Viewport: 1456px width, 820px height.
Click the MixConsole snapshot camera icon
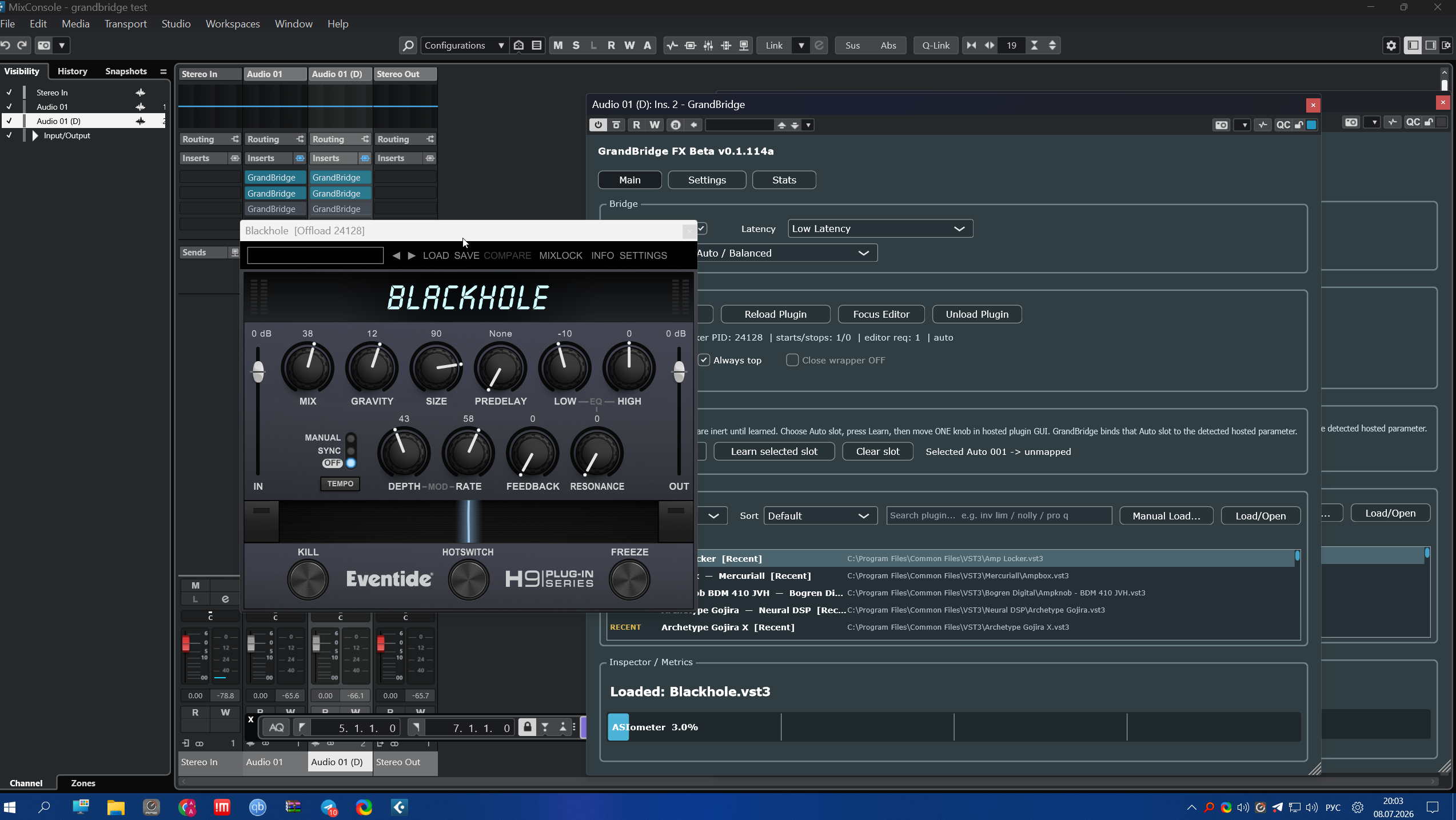pos(44,45)
